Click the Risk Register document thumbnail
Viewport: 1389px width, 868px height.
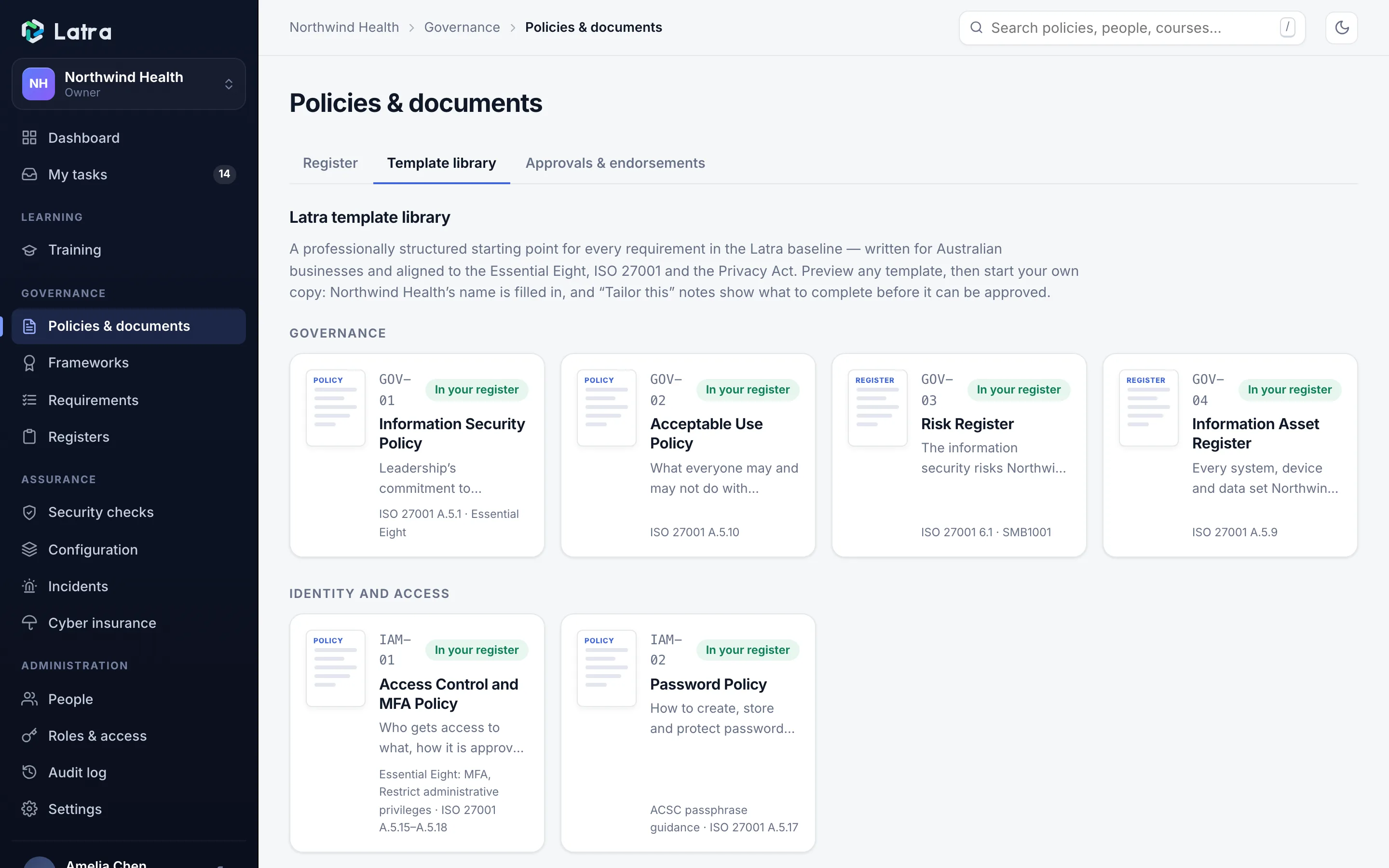(878, 407)
